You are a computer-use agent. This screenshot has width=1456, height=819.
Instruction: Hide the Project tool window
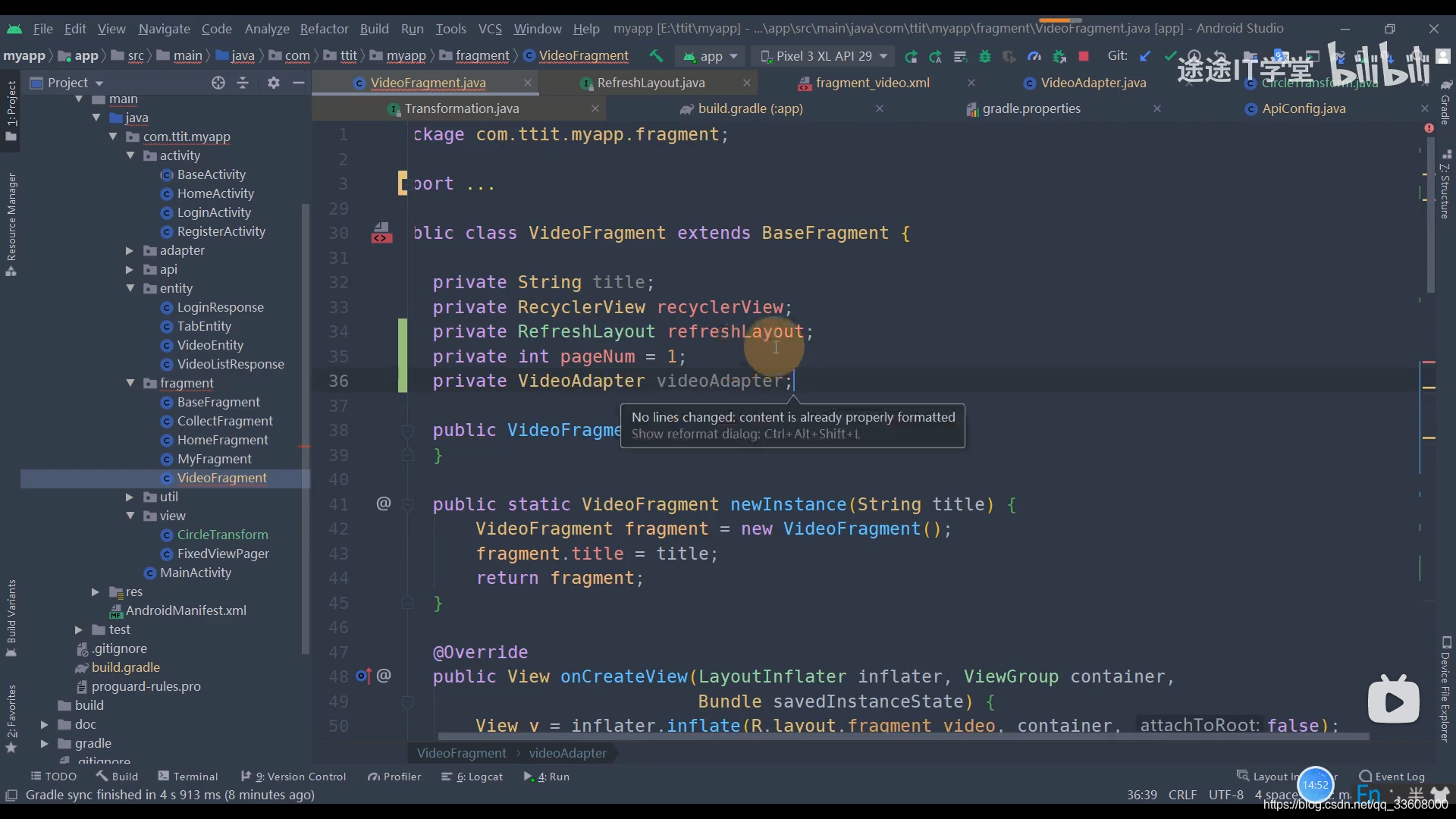point(299,83)
